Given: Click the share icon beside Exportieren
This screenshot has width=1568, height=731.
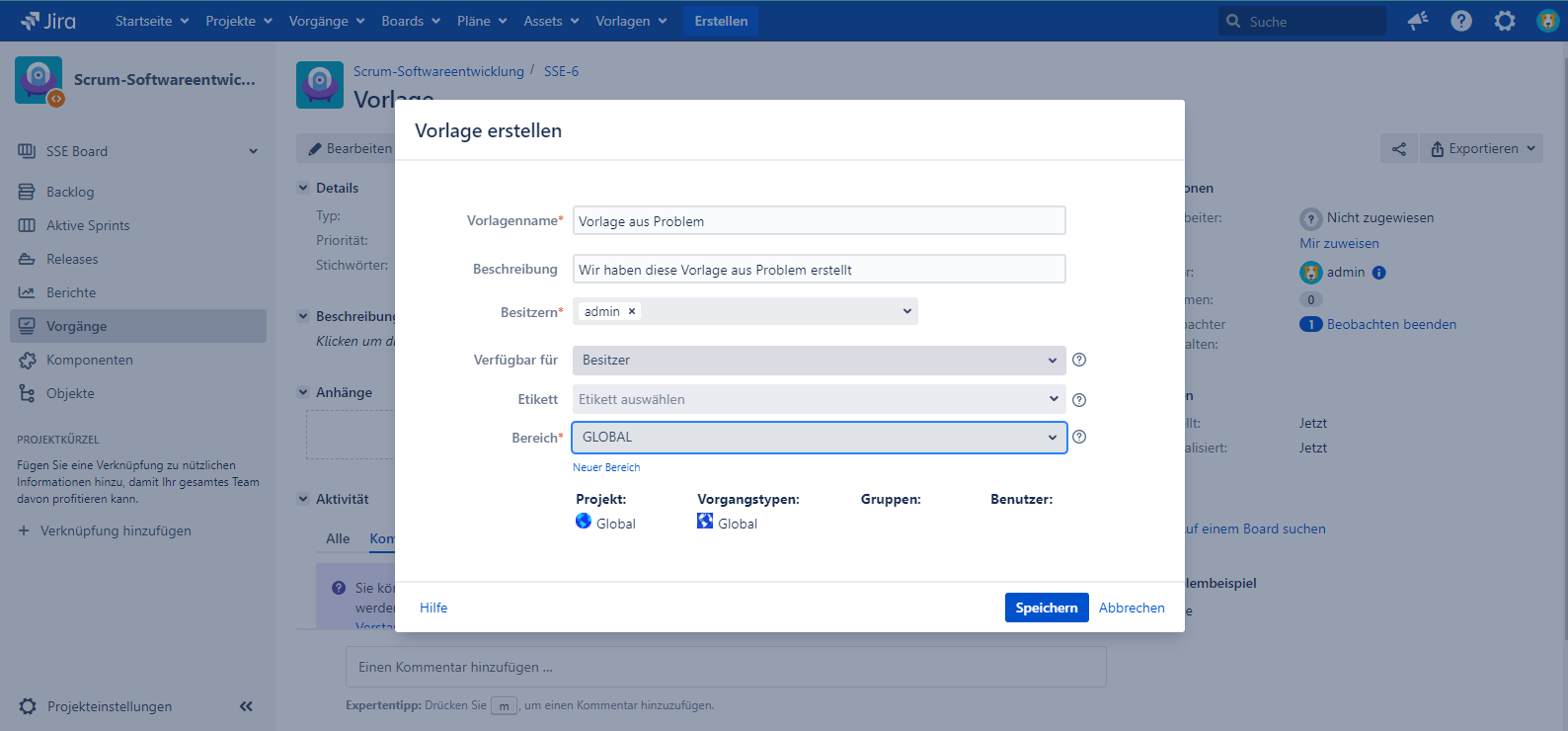Looking at the screenshot, I should [x=1399, y=149].
